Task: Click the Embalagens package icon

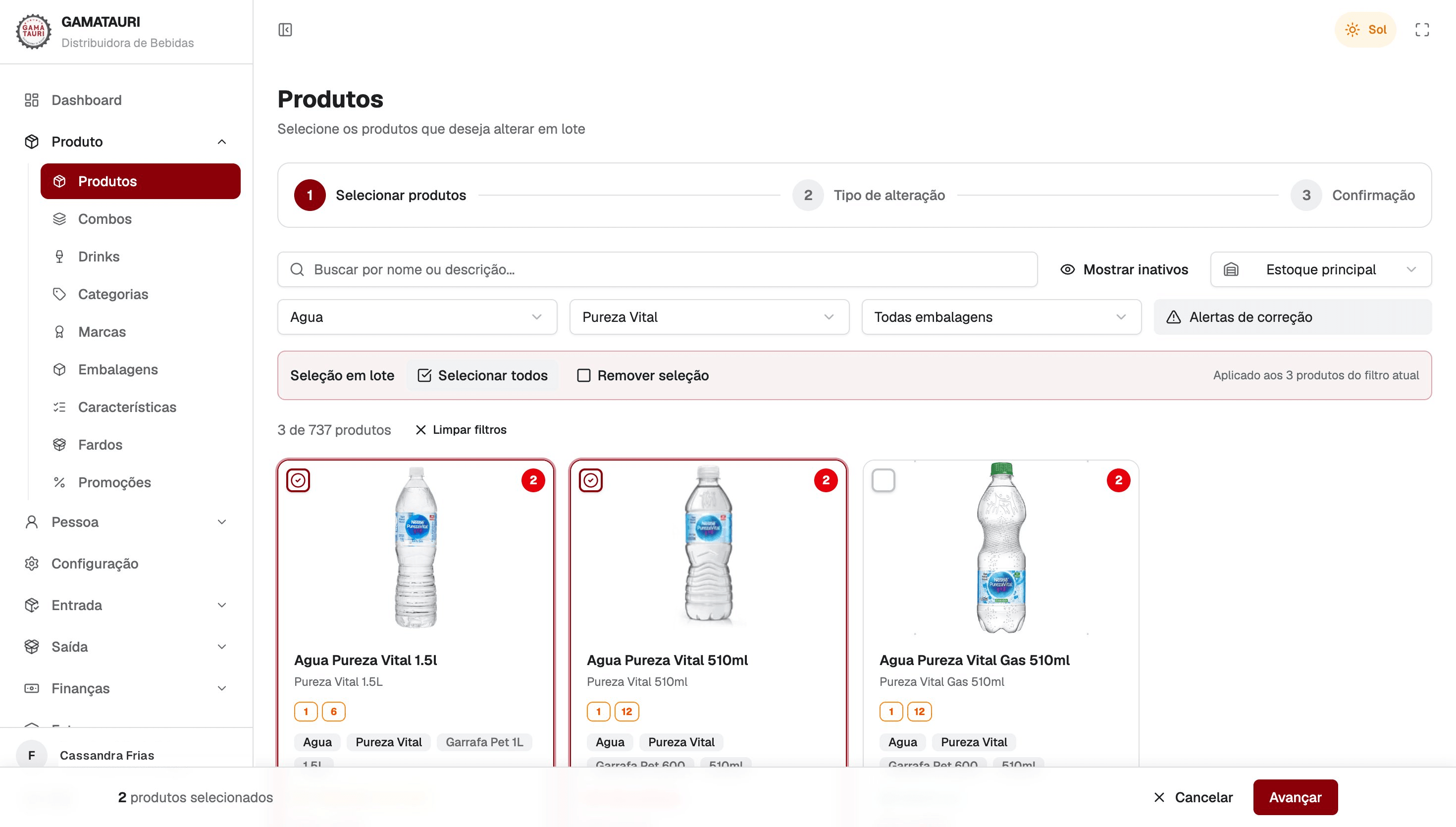Action: click(x=59, y=369)
